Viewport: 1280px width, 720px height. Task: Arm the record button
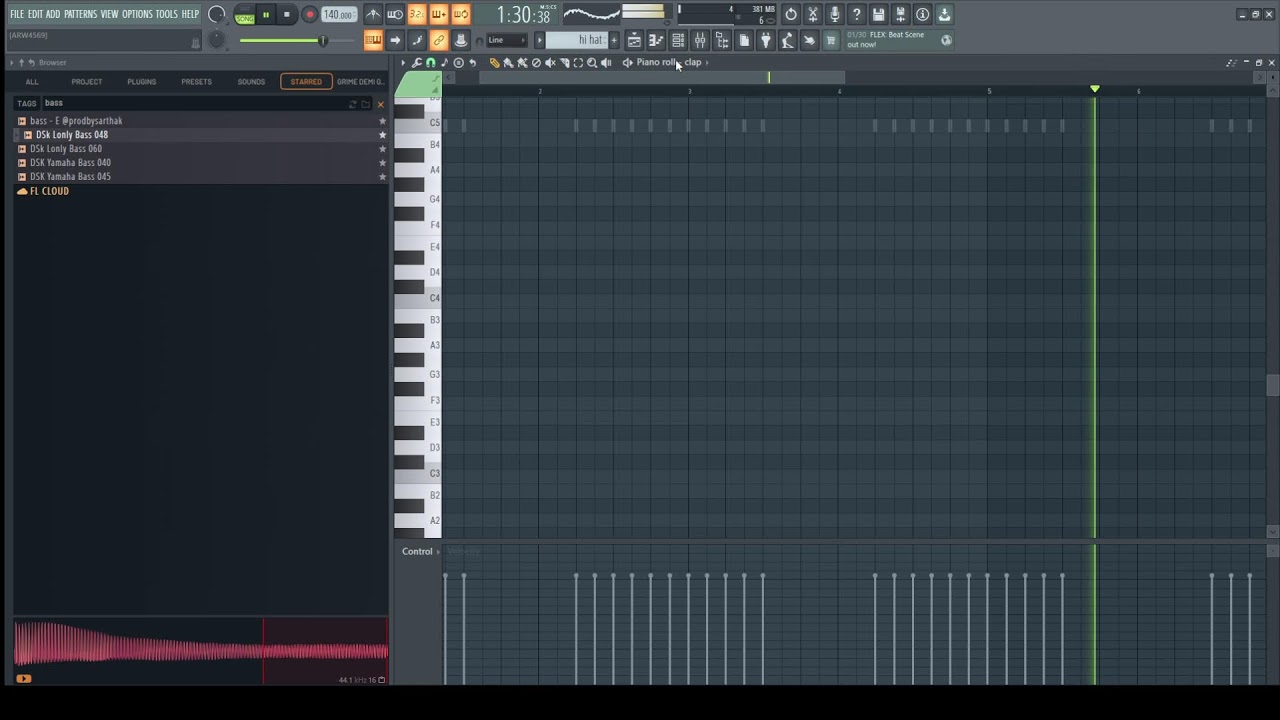click(x=309, y=15)
